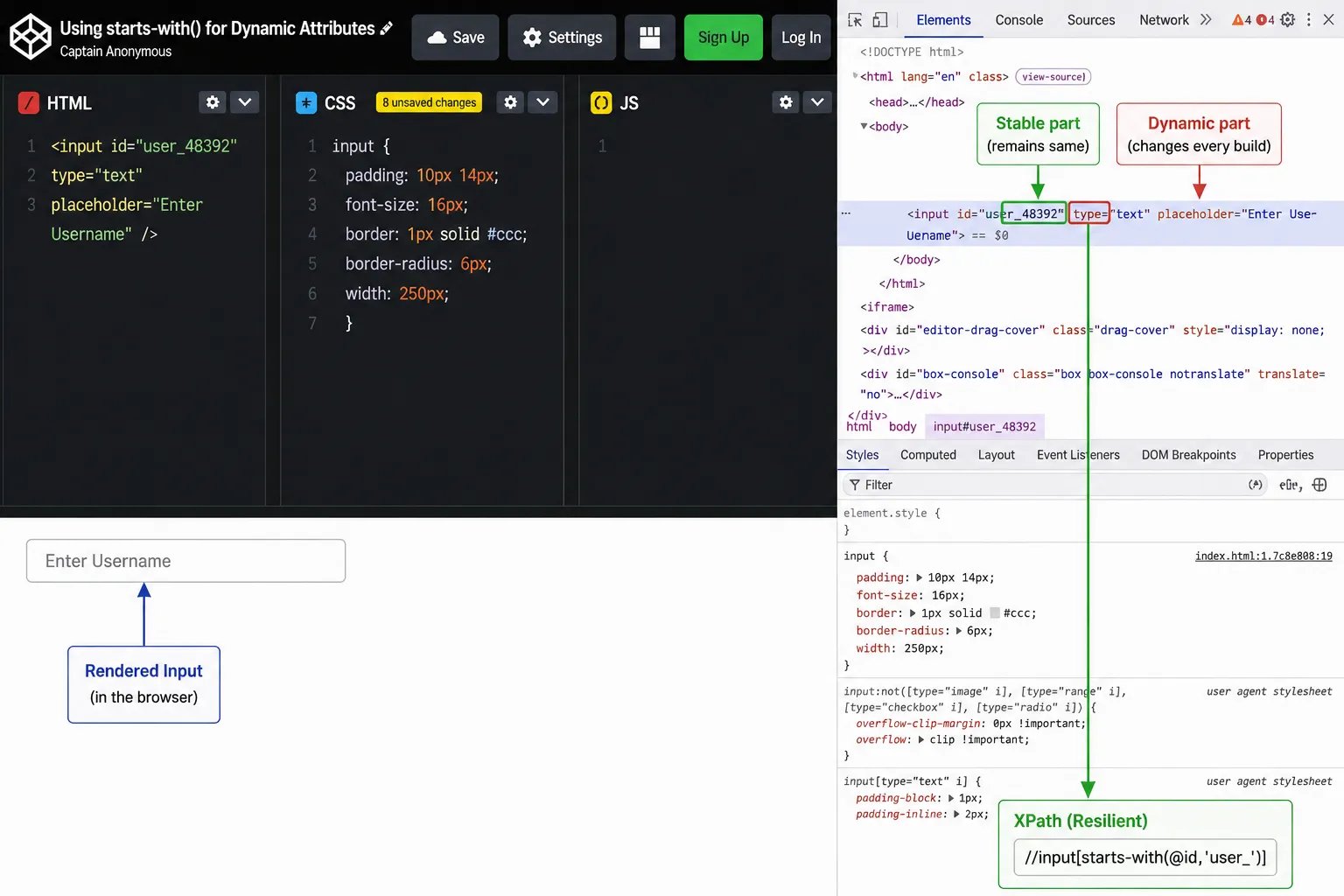Click the Captain Anonymous author name
The height and width of the screenshot is (896, 1344).
click(115, 52)
